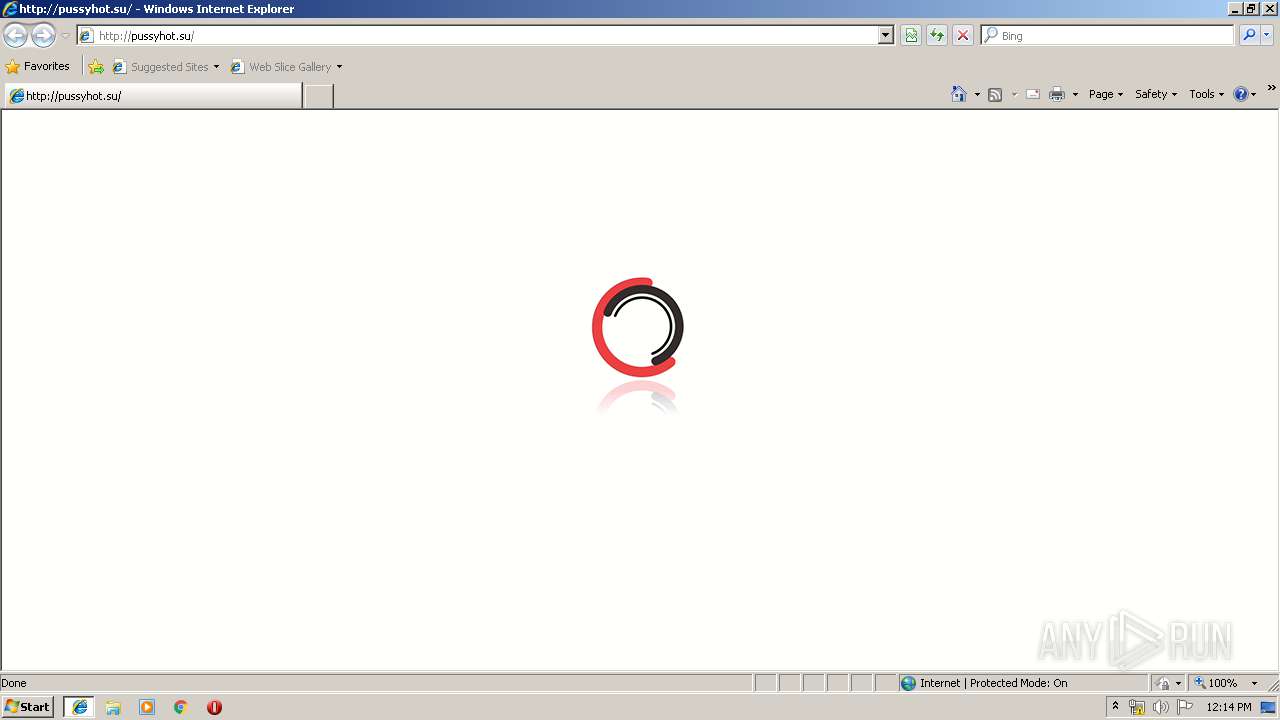Expand the Print dropdown arrow
1280x720 pixels.
click(1075, 94)
